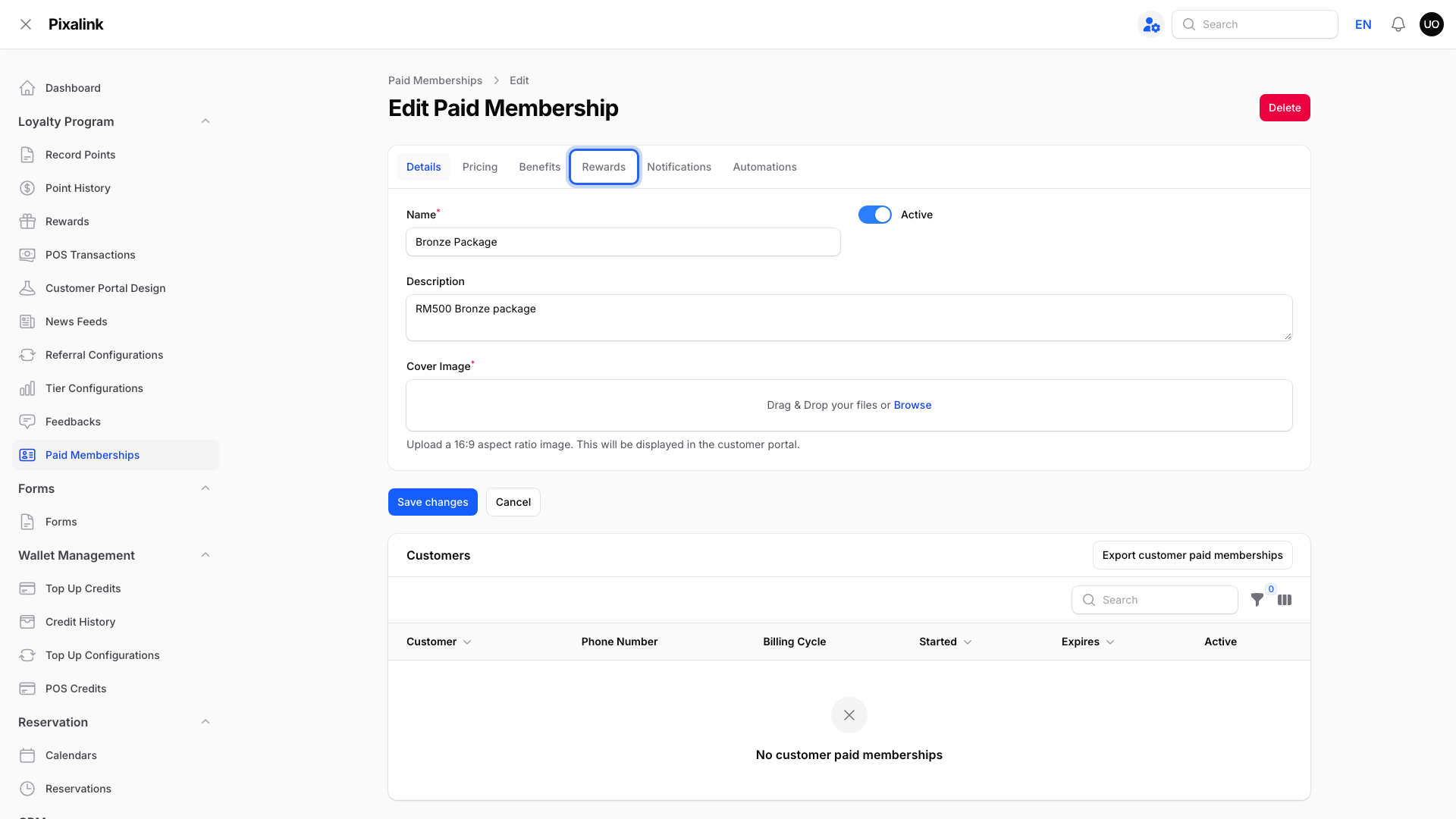Switch to the Rewards tab

(x=604, y=167)
